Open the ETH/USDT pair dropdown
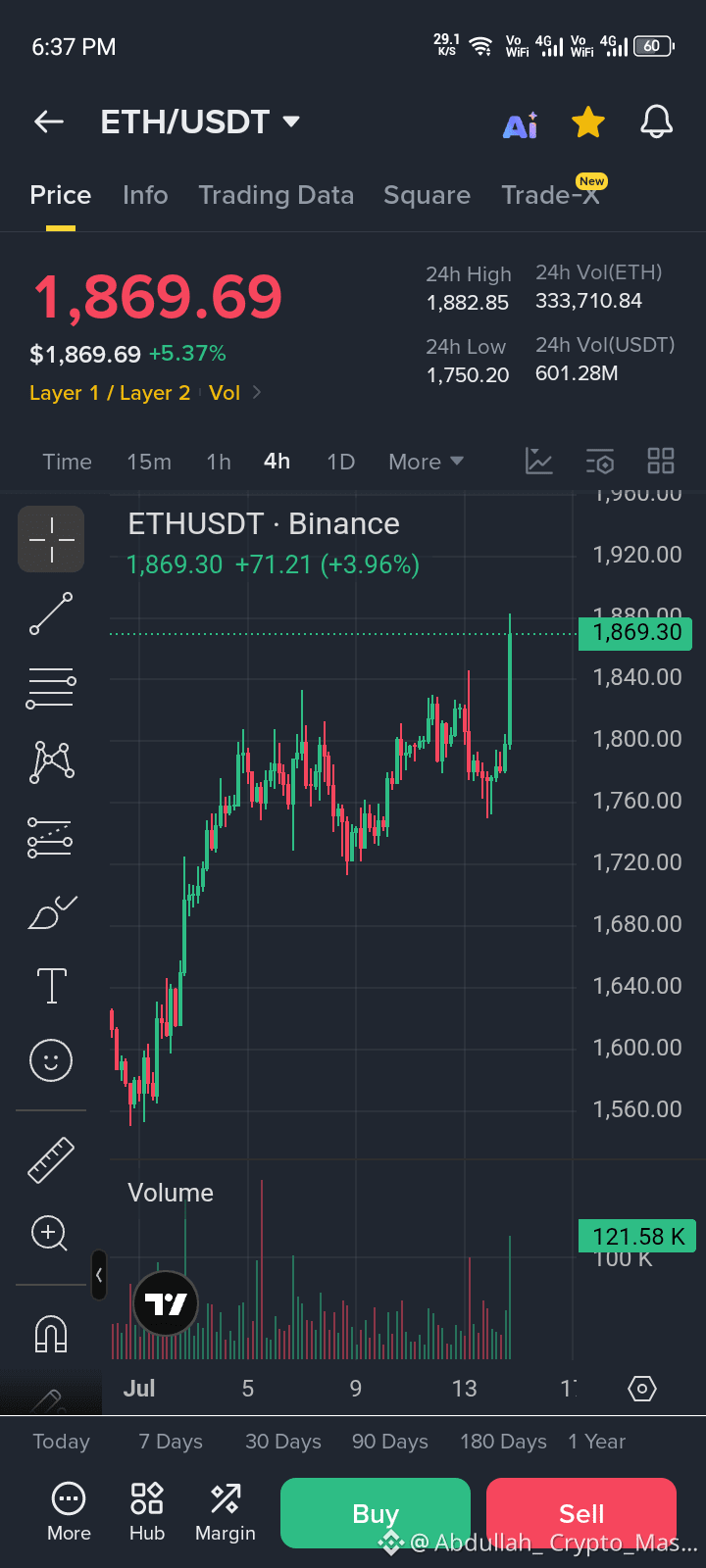This screenshot has height=1568, width=706. click(x=200, y=122)
